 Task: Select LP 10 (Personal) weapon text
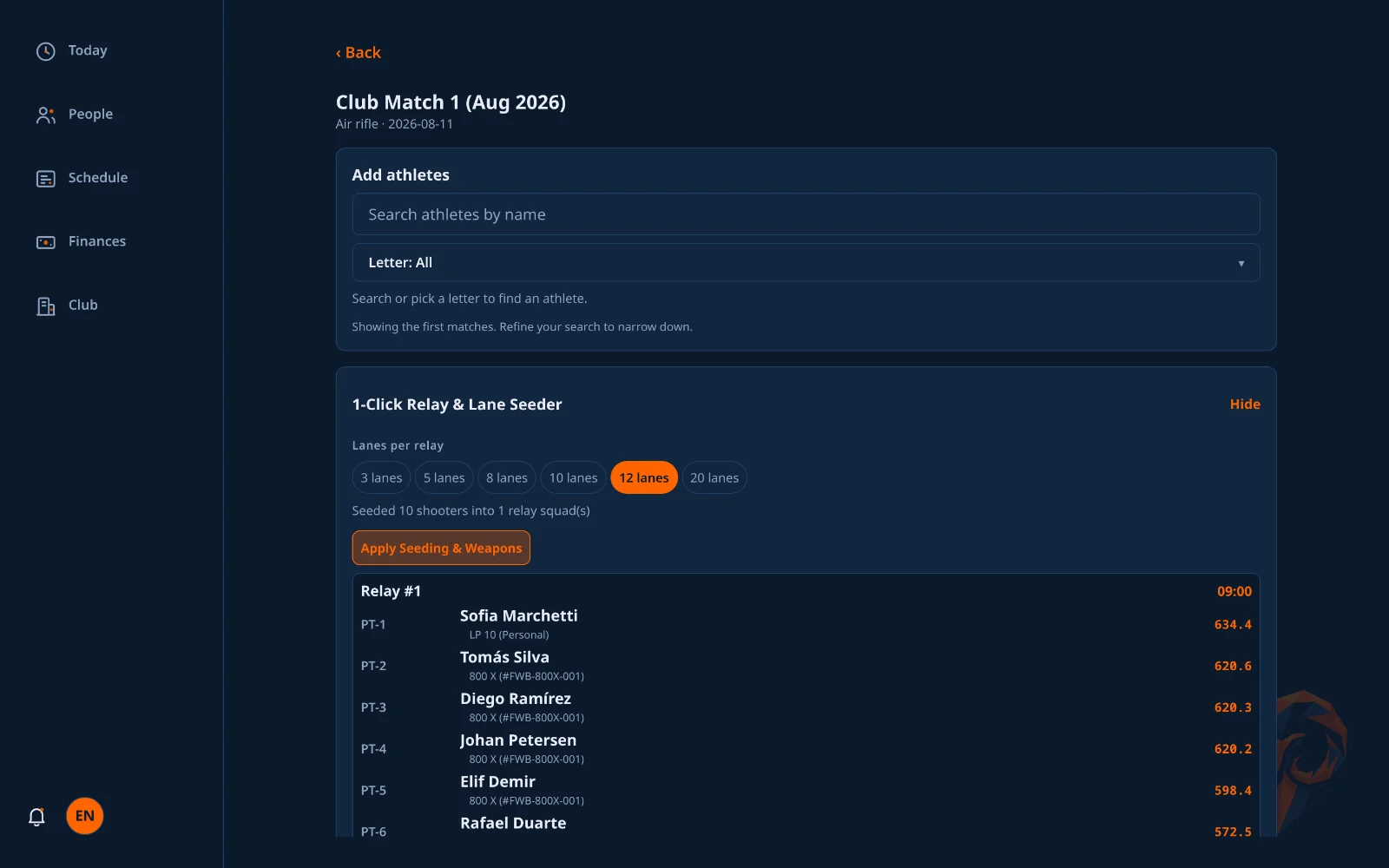point(509,635)
